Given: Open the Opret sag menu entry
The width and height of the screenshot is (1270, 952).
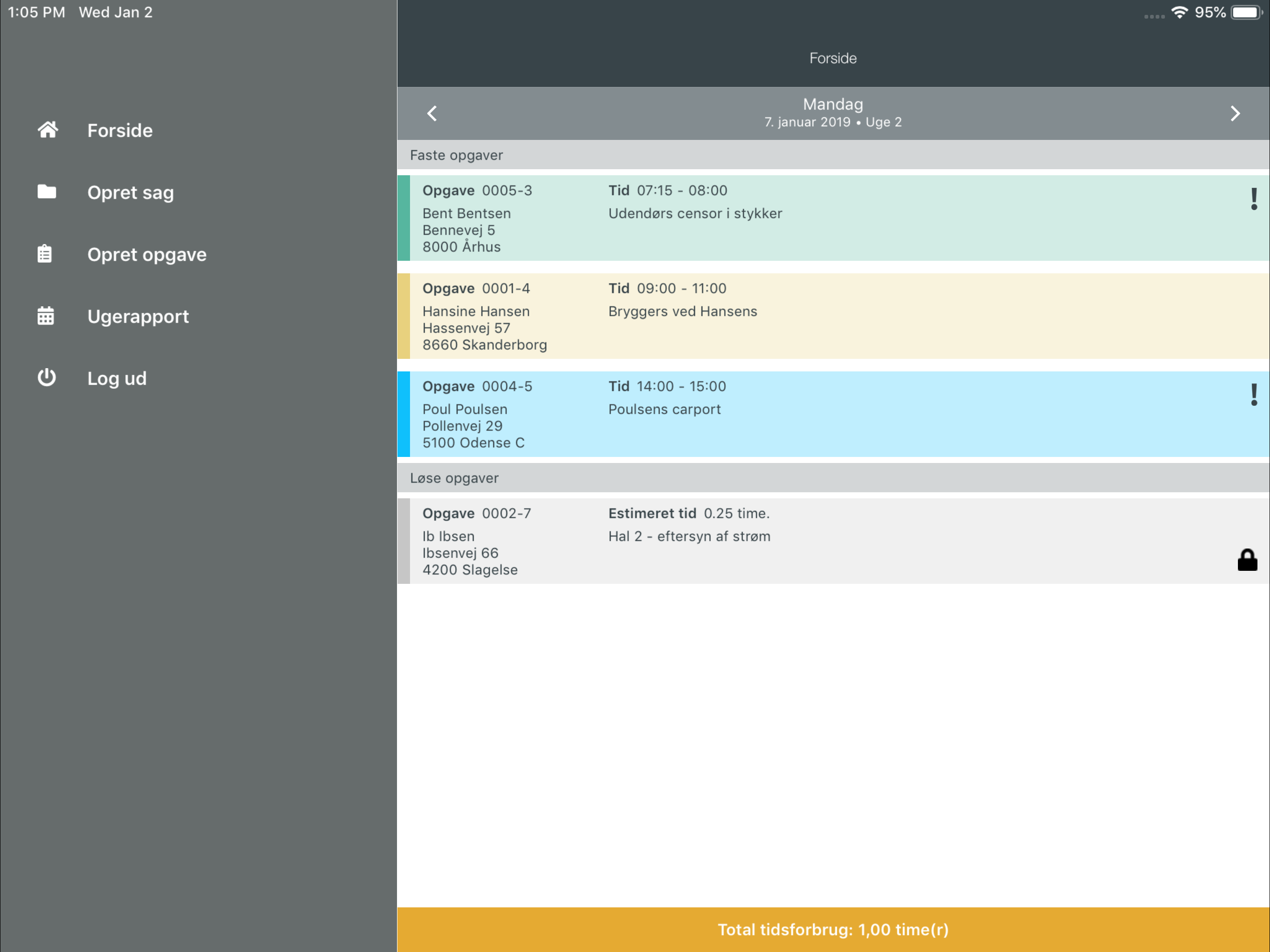Looking at the screenshot, I should click(x=130, y=192).
